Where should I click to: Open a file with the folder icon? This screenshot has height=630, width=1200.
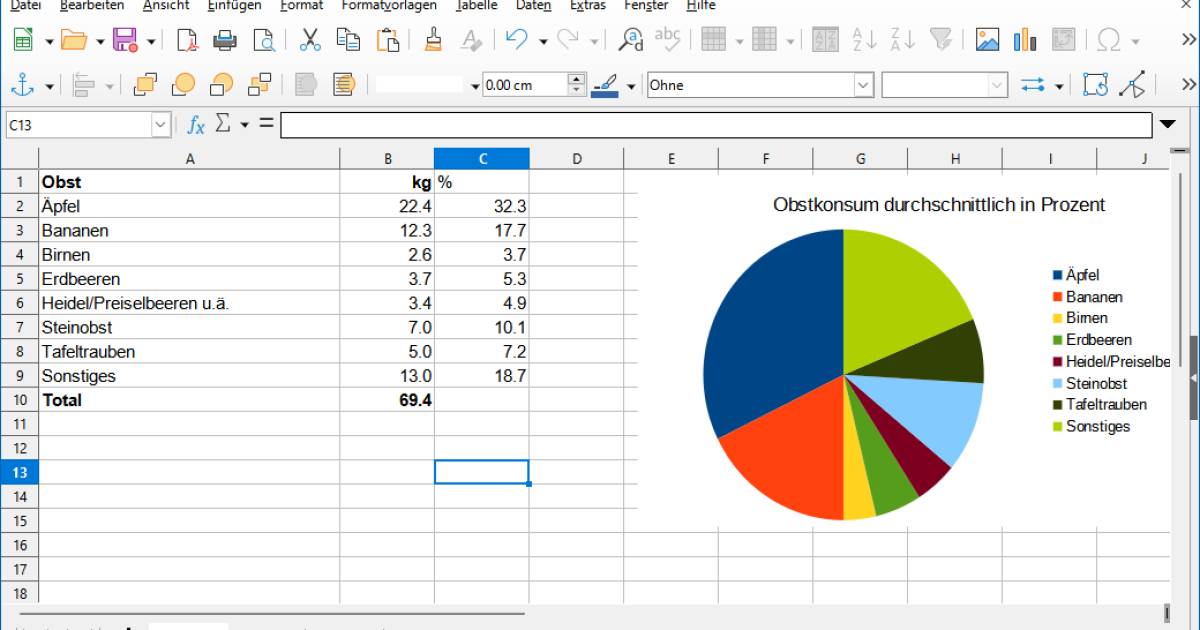(x=74, y=40)
